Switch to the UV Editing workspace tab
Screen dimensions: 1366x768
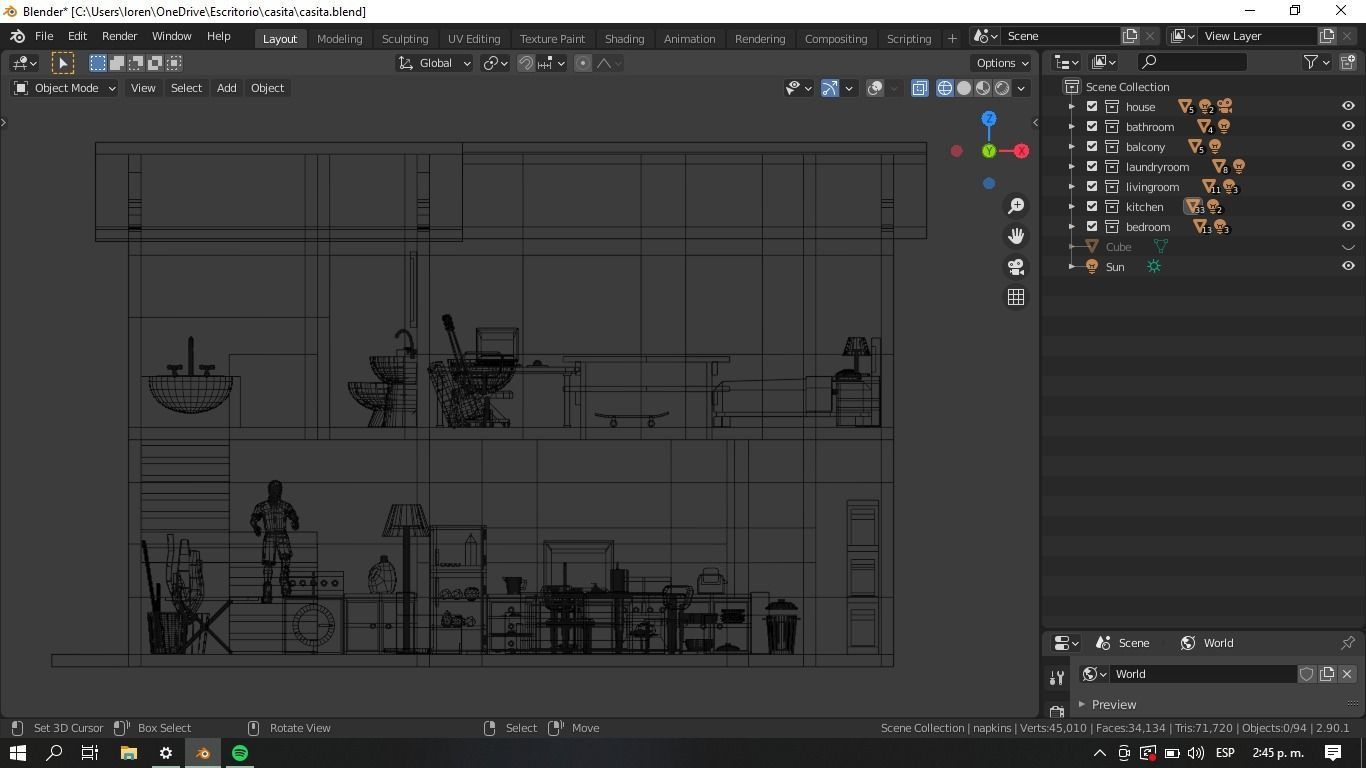coord(474,38)
